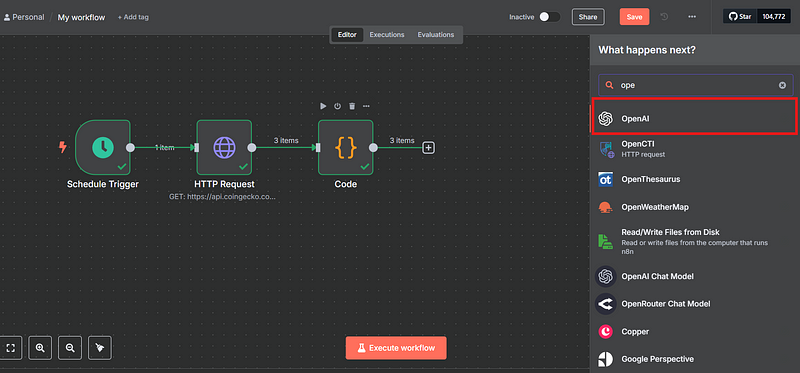This screenshot has width=800, height=373.
Task: Click Execute workflow button
Action: coord(396,348)
